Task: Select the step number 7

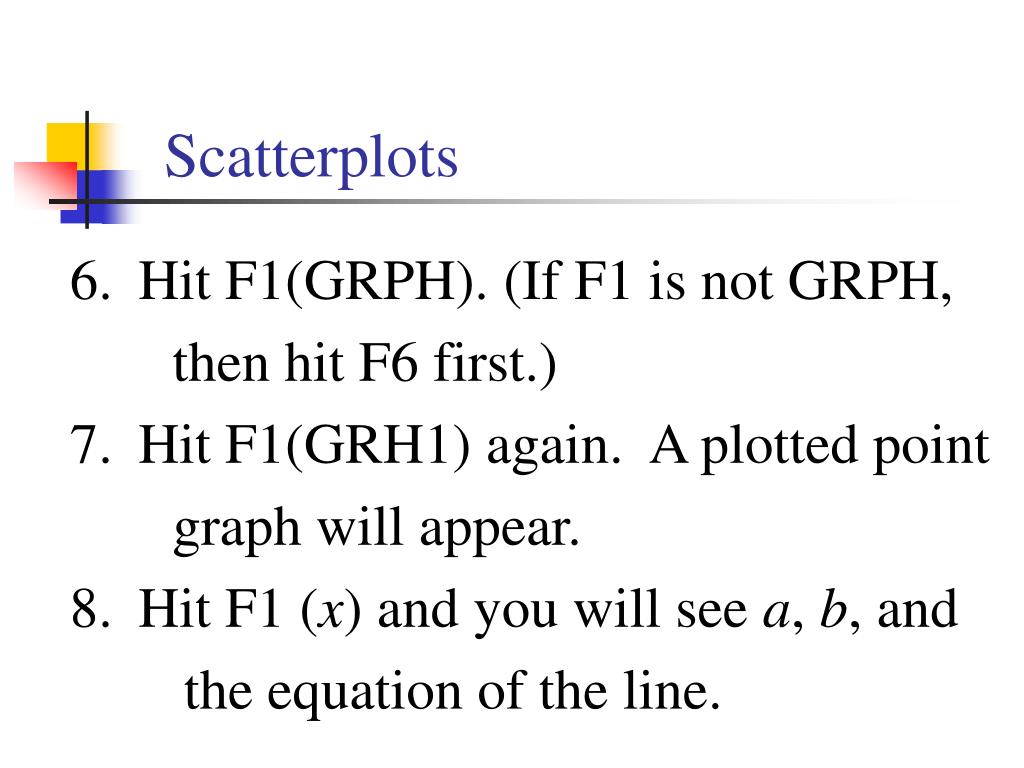Action: click(90, 445)
